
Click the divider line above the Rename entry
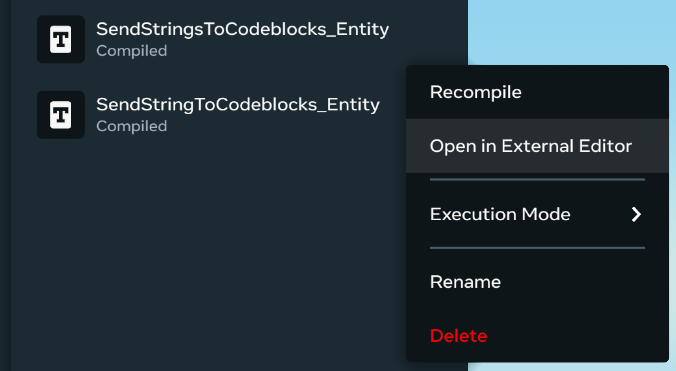pos(537,248)
